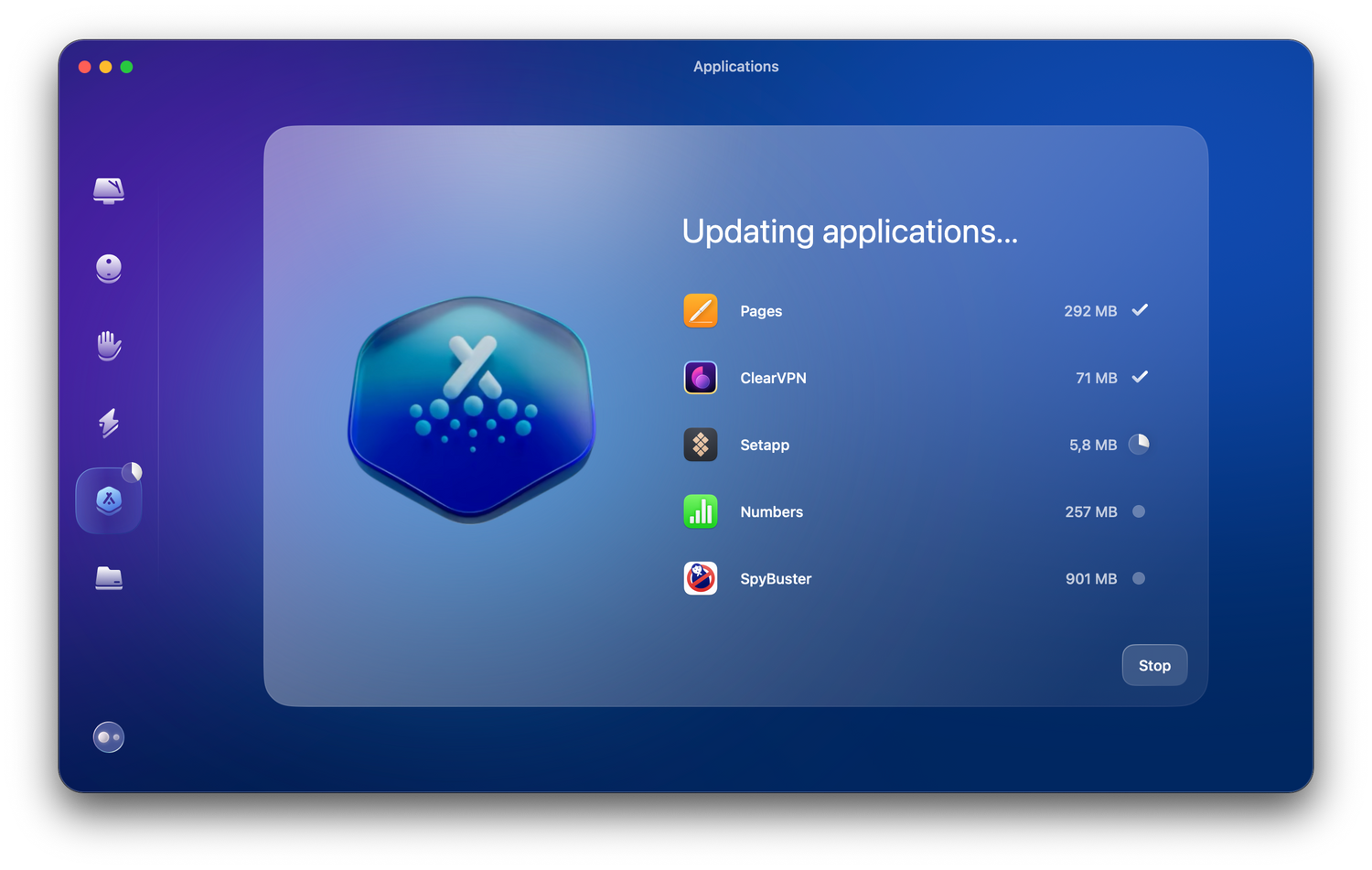Click the pie progress indicator for Setapp
This screenshot has width=1372, height=870.
point(1139,445)
